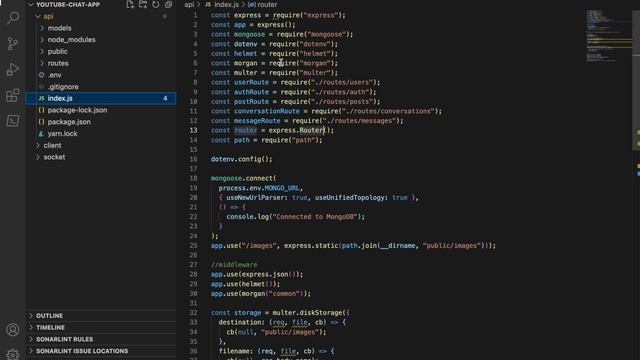Image resolution: width=640 pixels, height=360 pixels.
Task: Click line number 25 in gutter
Action: pyautogui.click(x=193, y=246)
